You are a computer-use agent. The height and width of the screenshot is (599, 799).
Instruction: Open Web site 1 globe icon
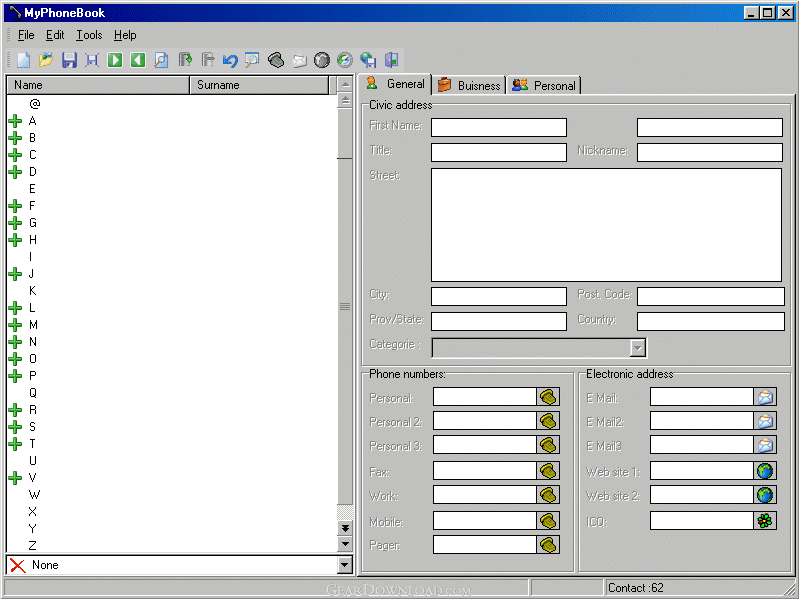pos(765,470)
